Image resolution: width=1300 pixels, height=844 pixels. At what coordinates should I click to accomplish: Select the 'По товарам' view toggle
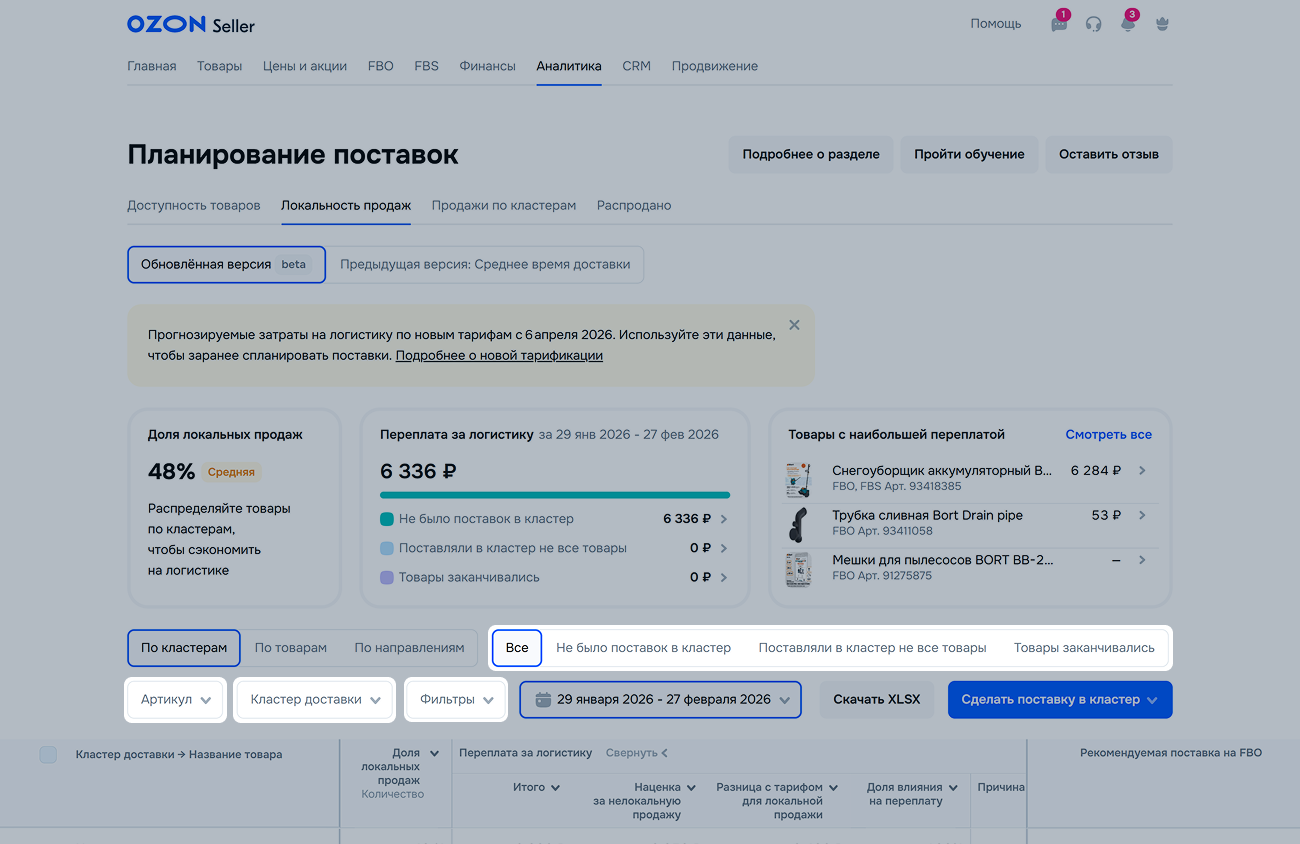coord(290,648)
